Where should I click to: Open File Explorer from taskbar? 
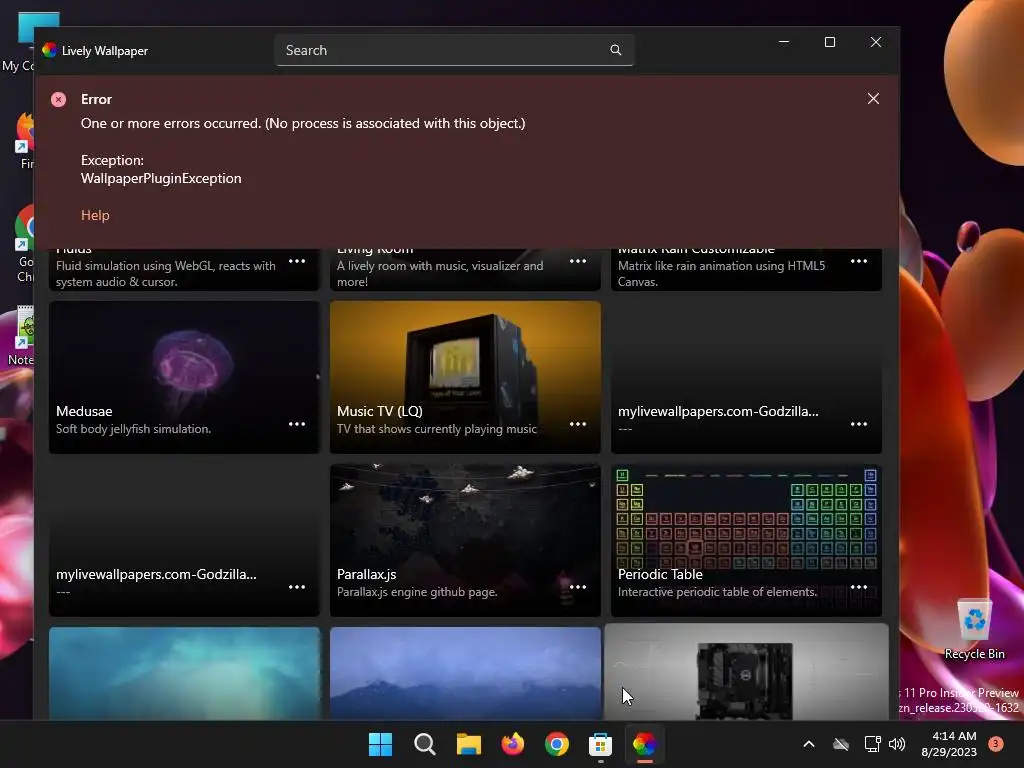468,744
